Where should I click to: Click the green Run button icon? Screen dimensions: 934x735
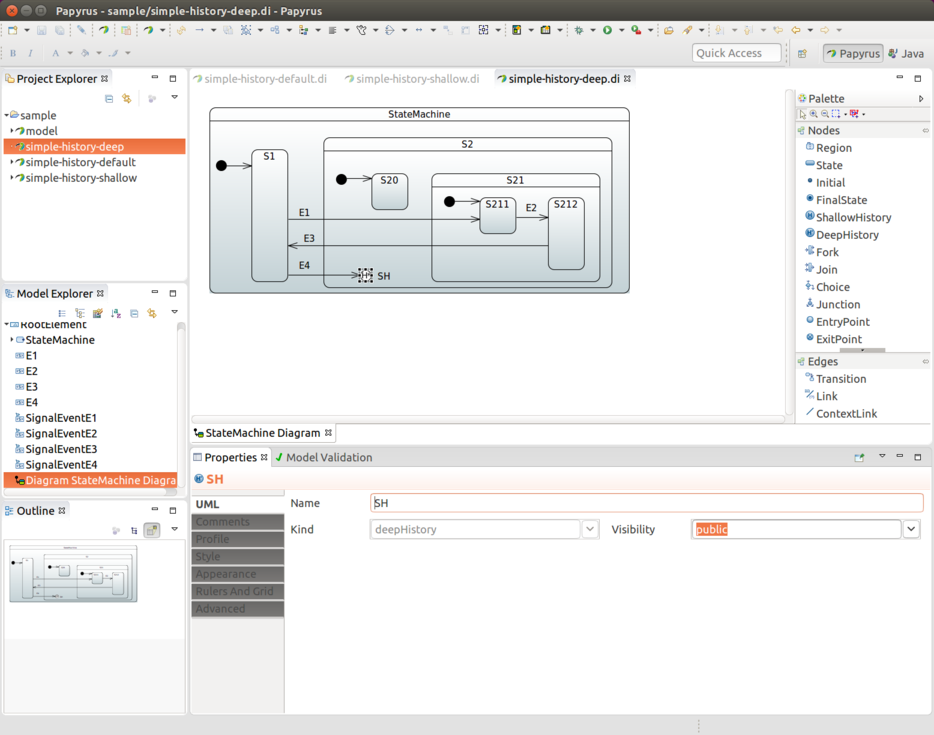click(x=607, y=30)
